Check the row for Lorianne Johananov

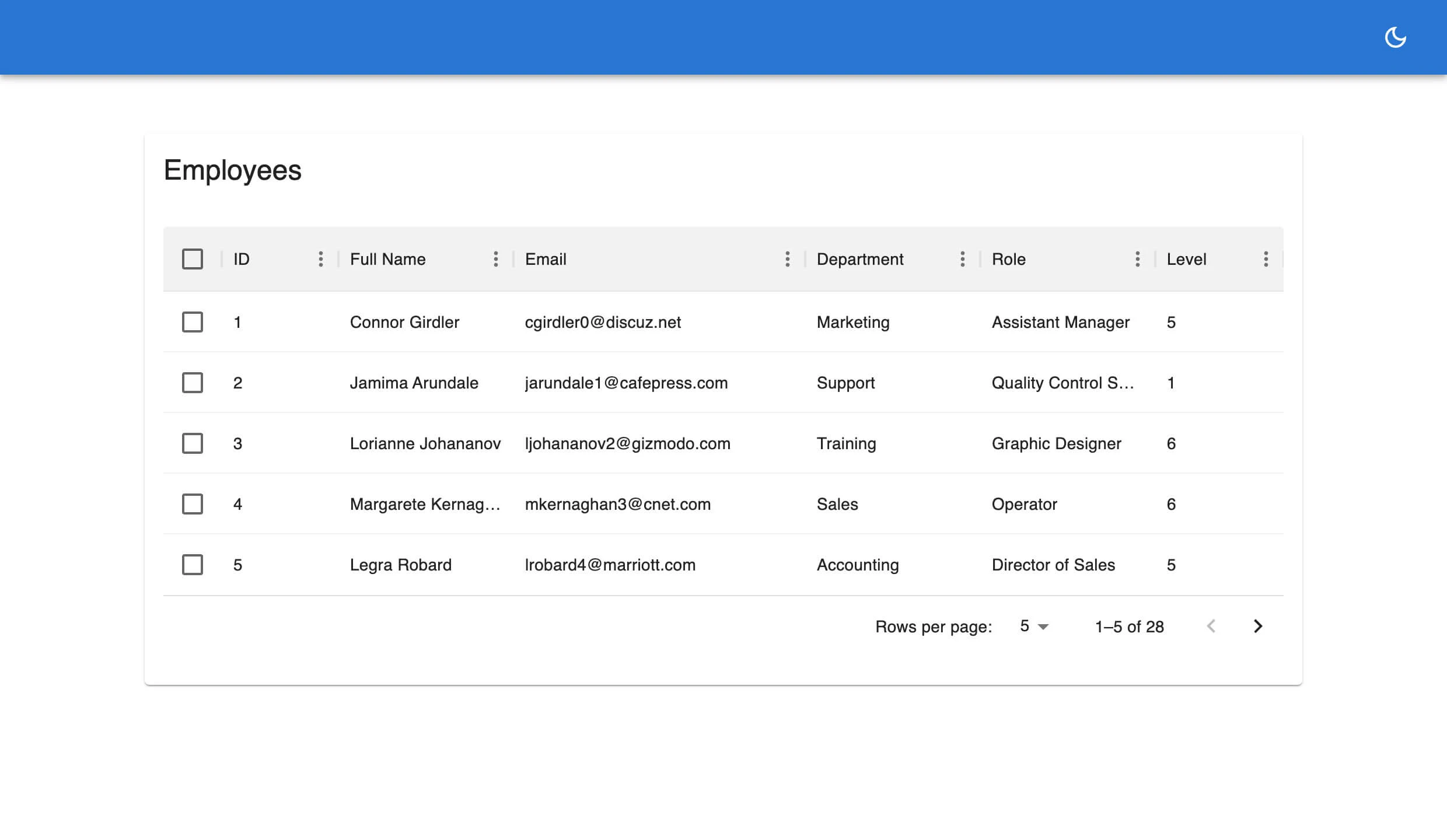pos(193,443)
